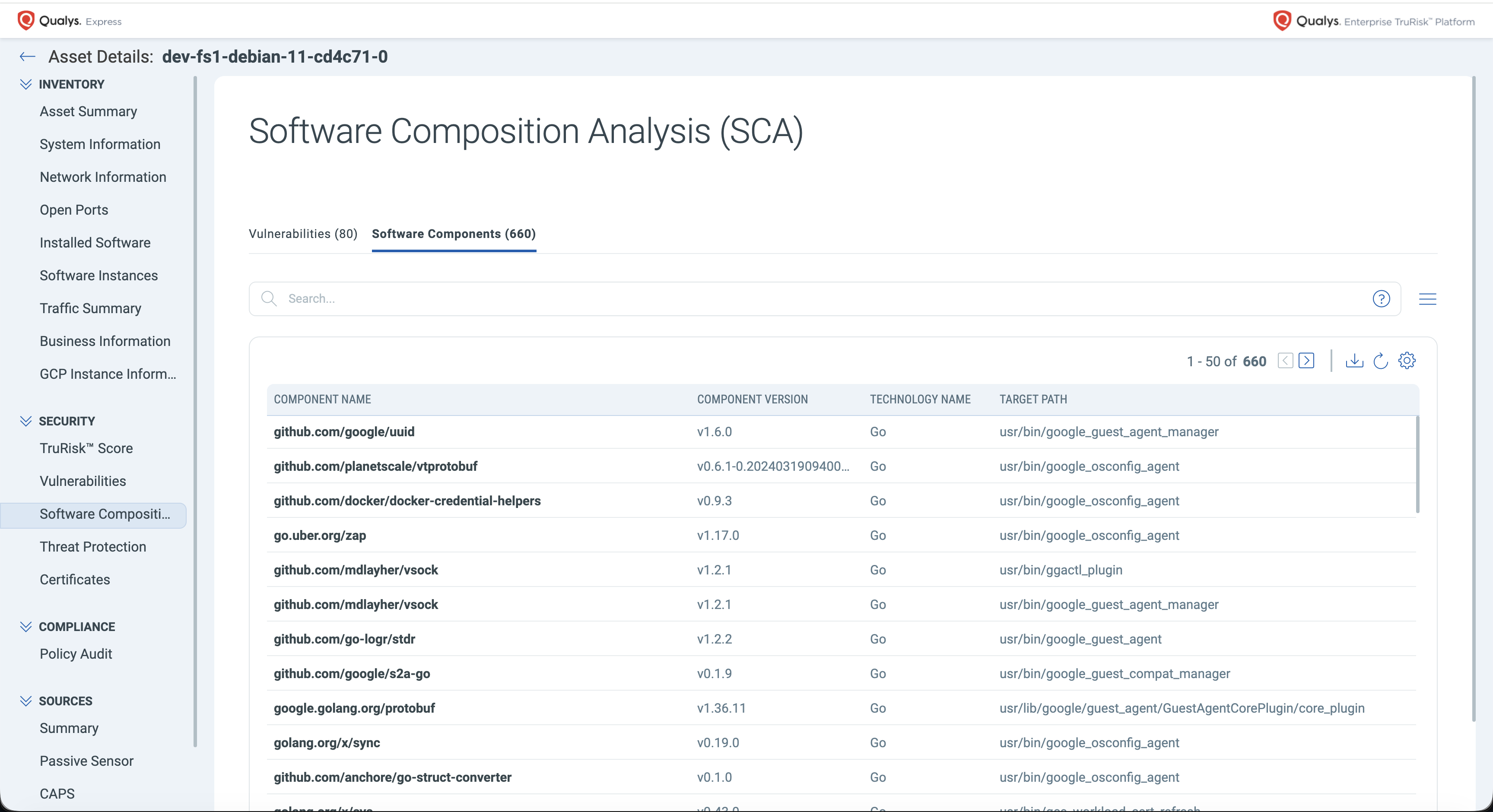Click the main page scrollbar on the right
Image resolution: width=1493 pixels, height=812 pixels.
1474,399
